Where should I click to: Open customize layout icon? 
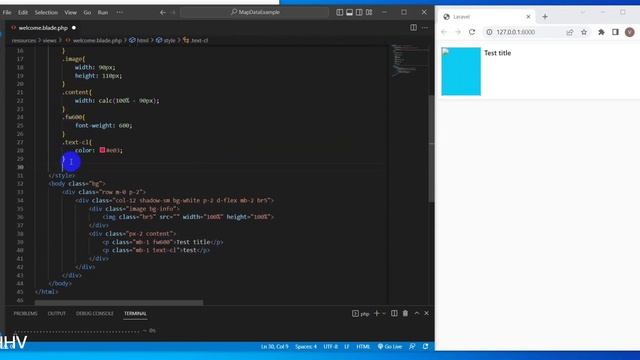point(369,12)
